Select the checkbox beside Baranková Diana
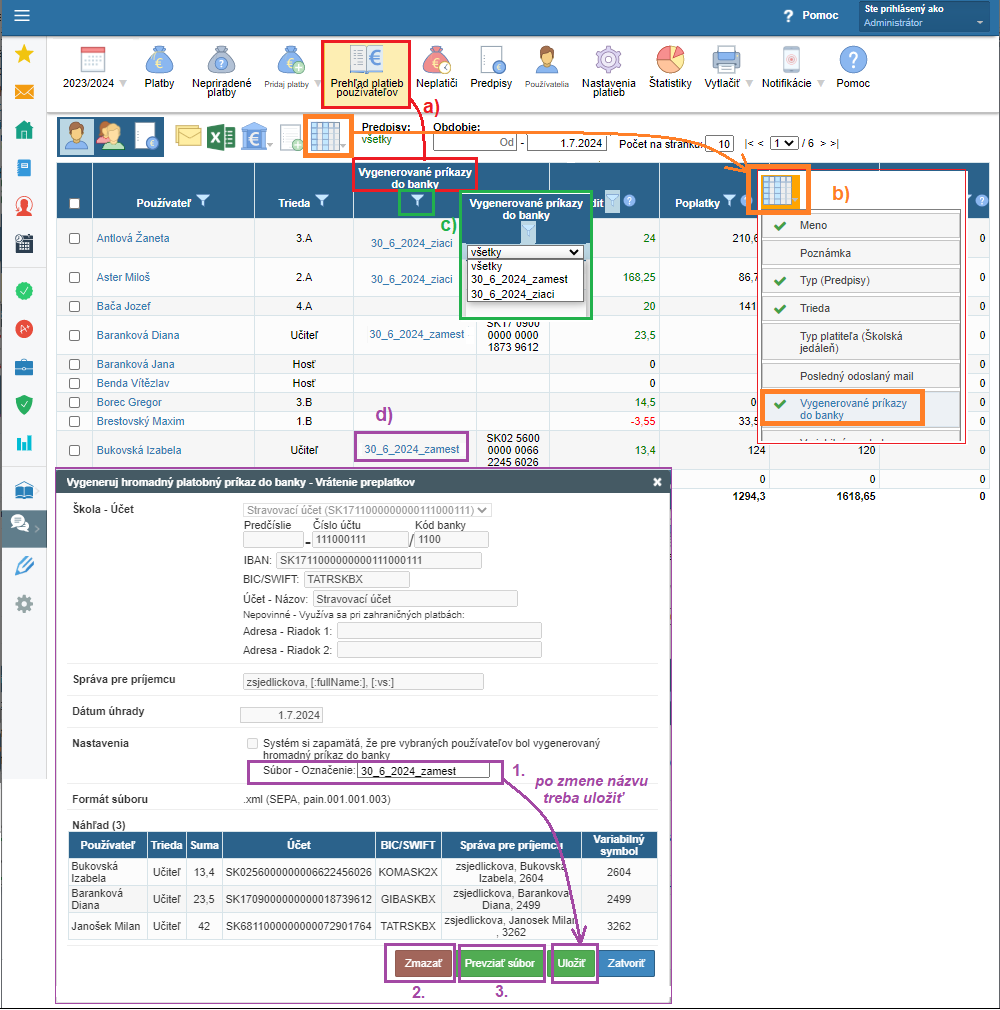Screen dimensions: 1000x1010 click(x=75, y=335)
